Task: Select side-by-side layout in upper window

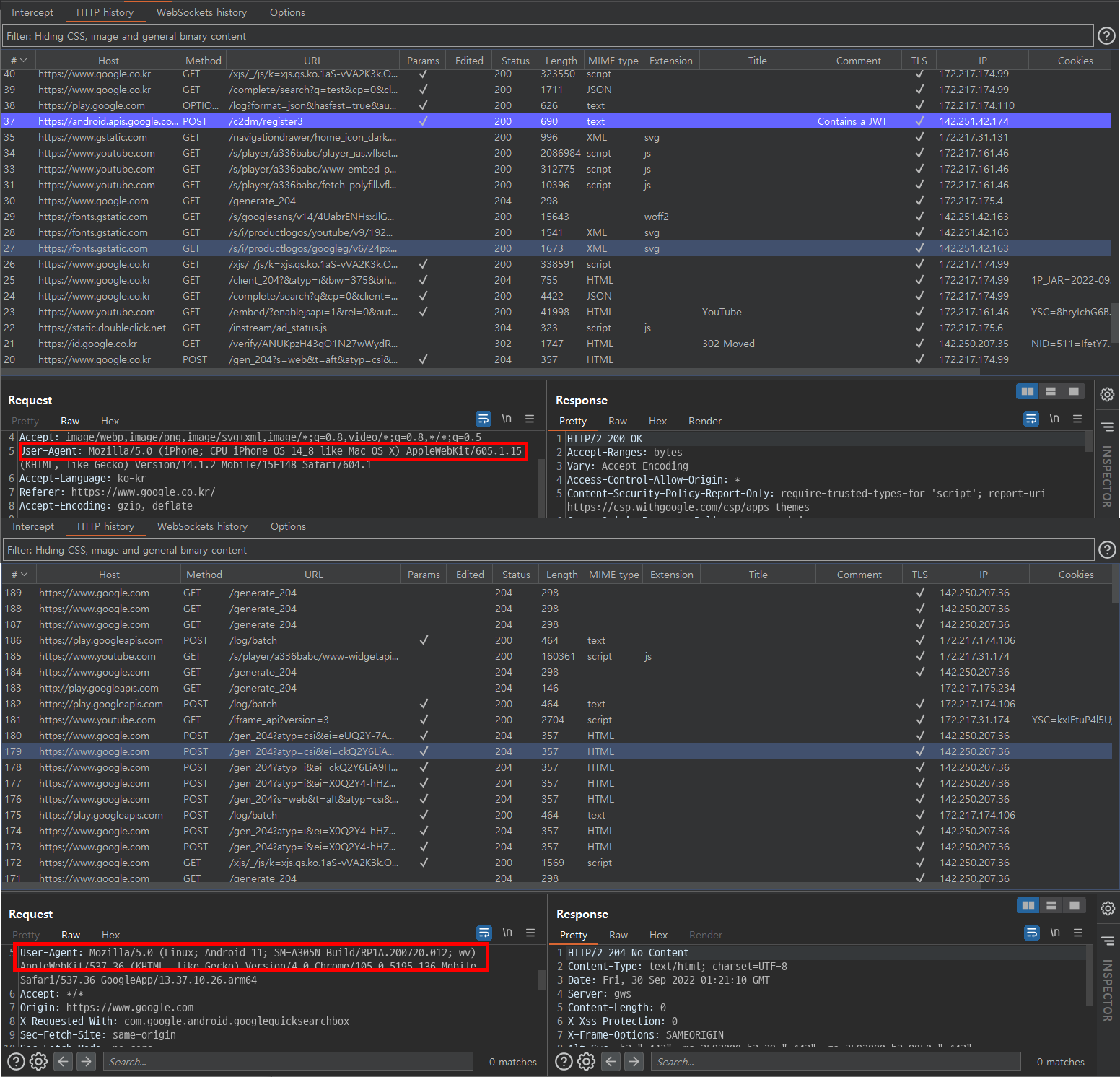Action: 1028,391
